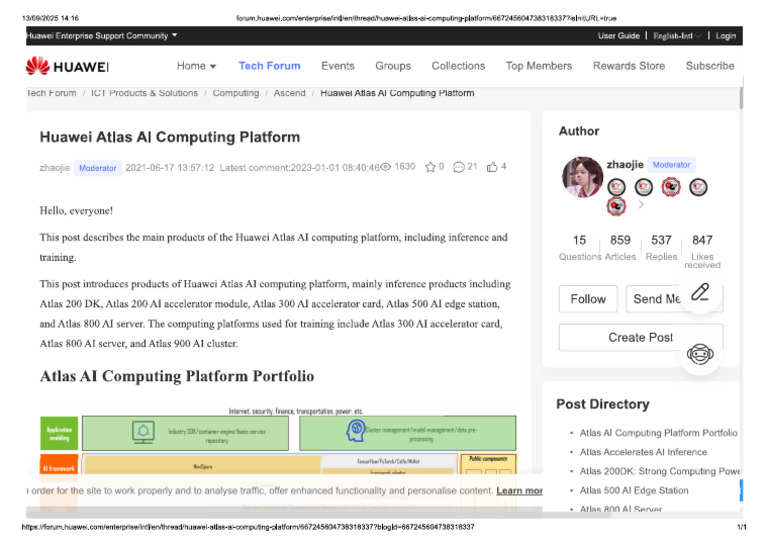Screen dimensions: 768x543
Task: Click the 859 Articles count
Action: tap(620, 247)
